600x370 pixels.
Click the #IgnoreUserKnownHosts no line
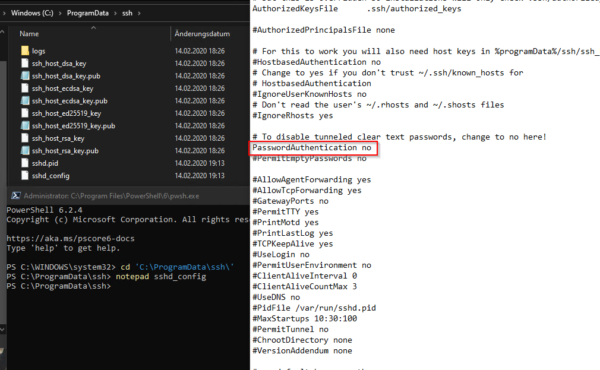click(x=309, y=94)
